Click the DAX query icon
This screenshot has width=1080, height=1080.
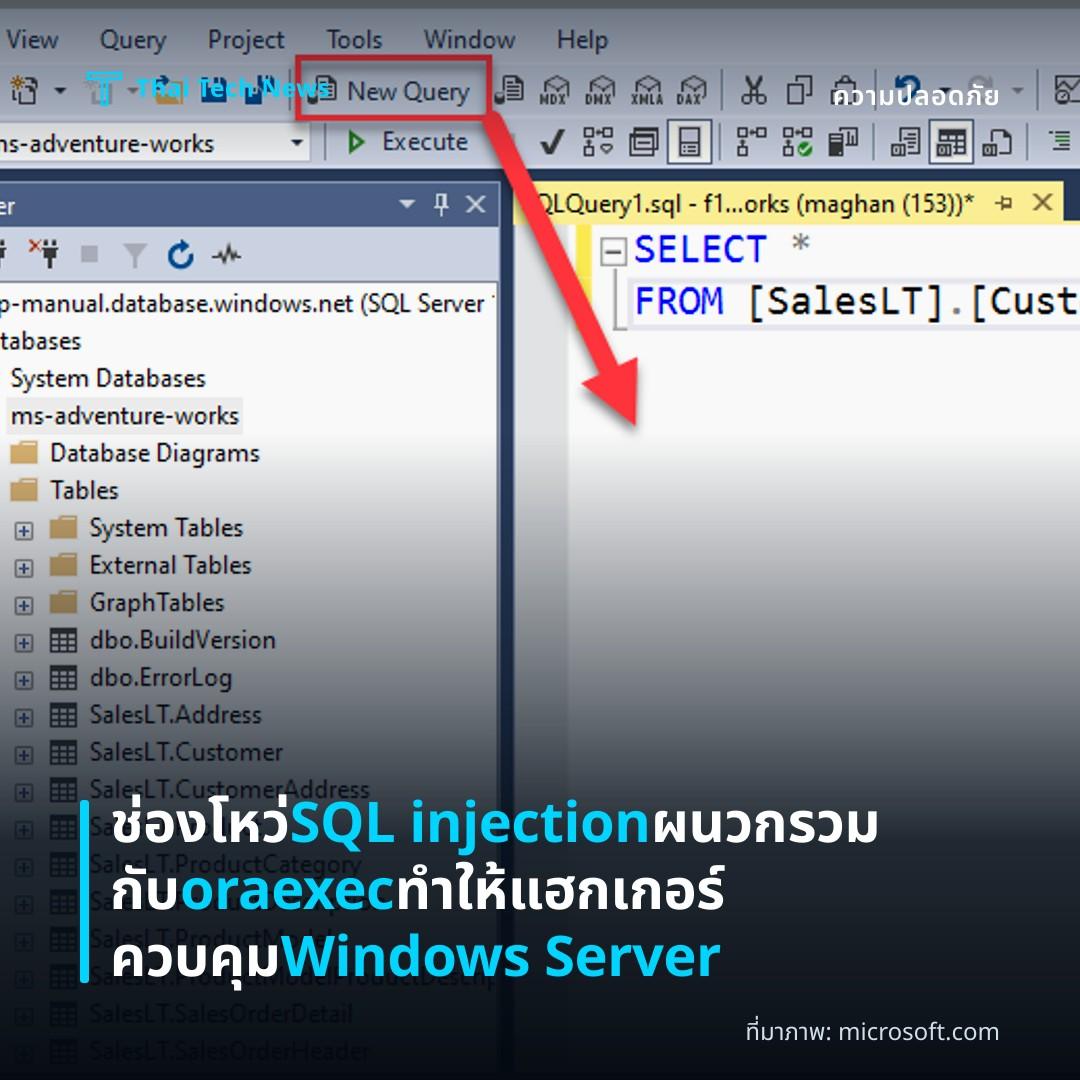click(691, 90)
